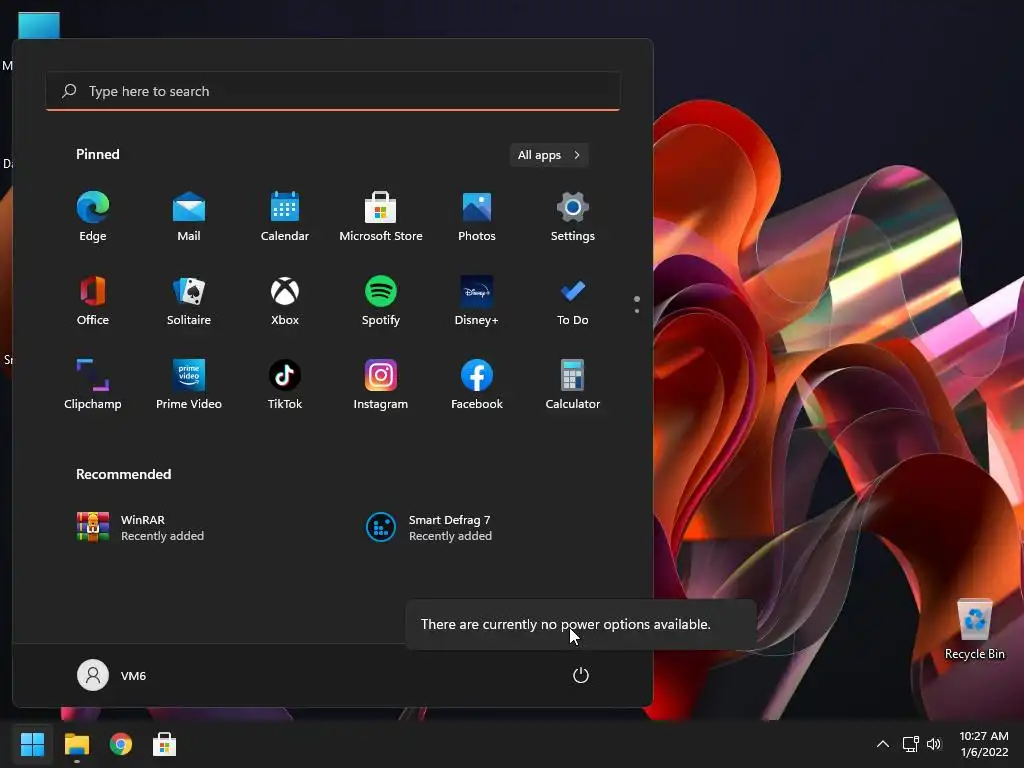
Task: Open Spotify from pinned apps
Action: 381,301
